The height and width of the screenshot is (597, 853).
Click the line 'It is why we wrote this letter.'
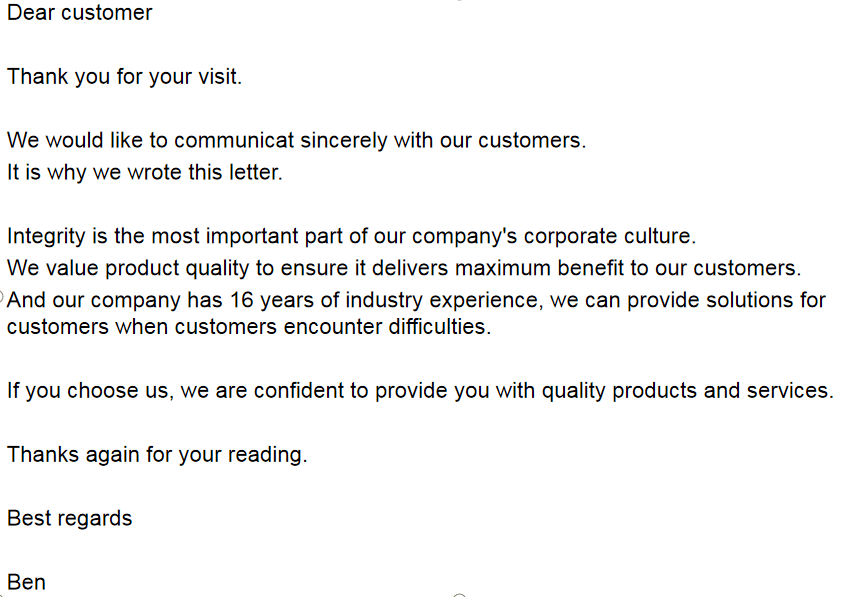pyautogui.click(x=145, y=173)
